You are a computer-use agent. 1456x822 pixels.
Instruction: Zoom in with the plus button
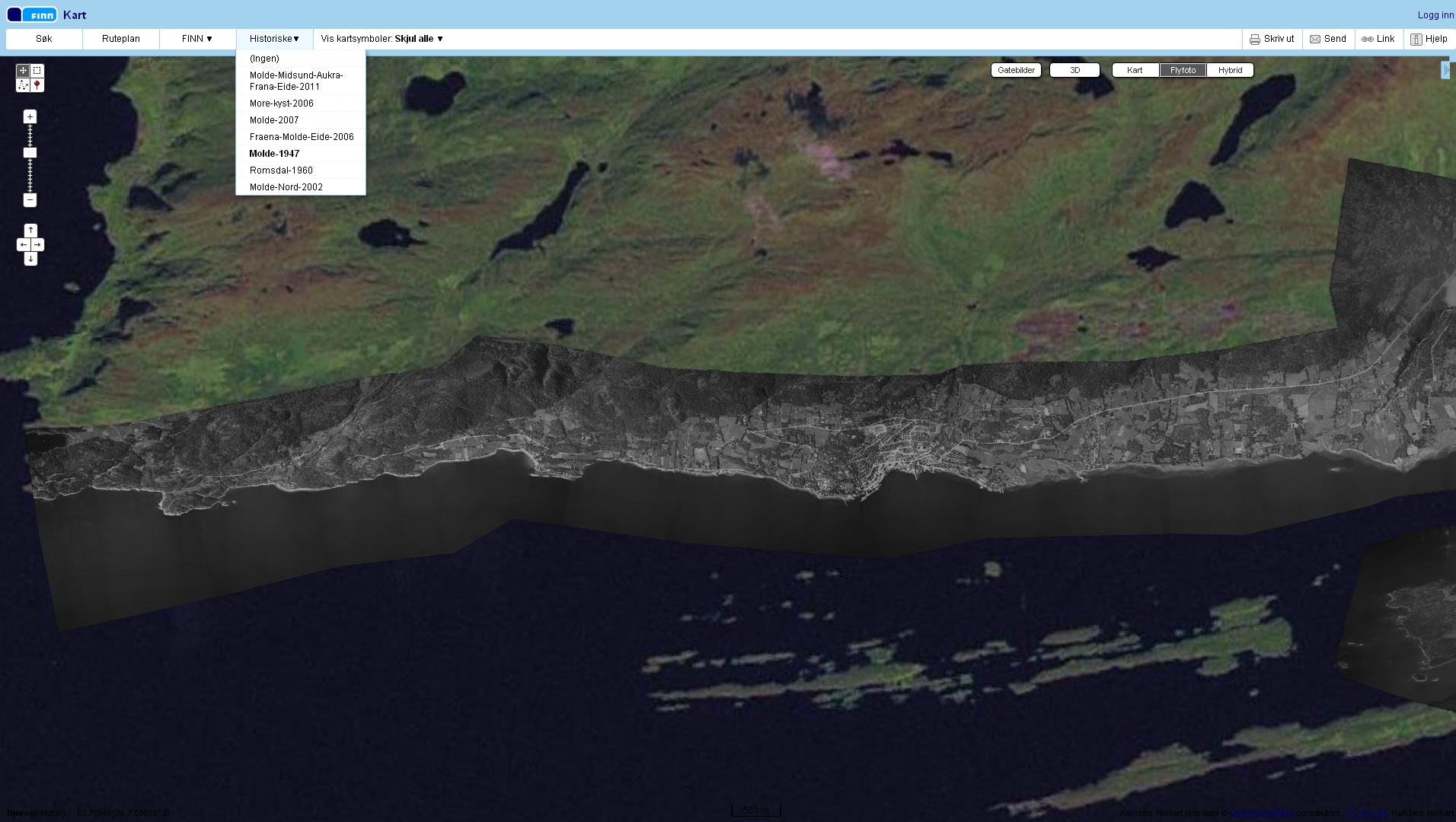(30, 116)
